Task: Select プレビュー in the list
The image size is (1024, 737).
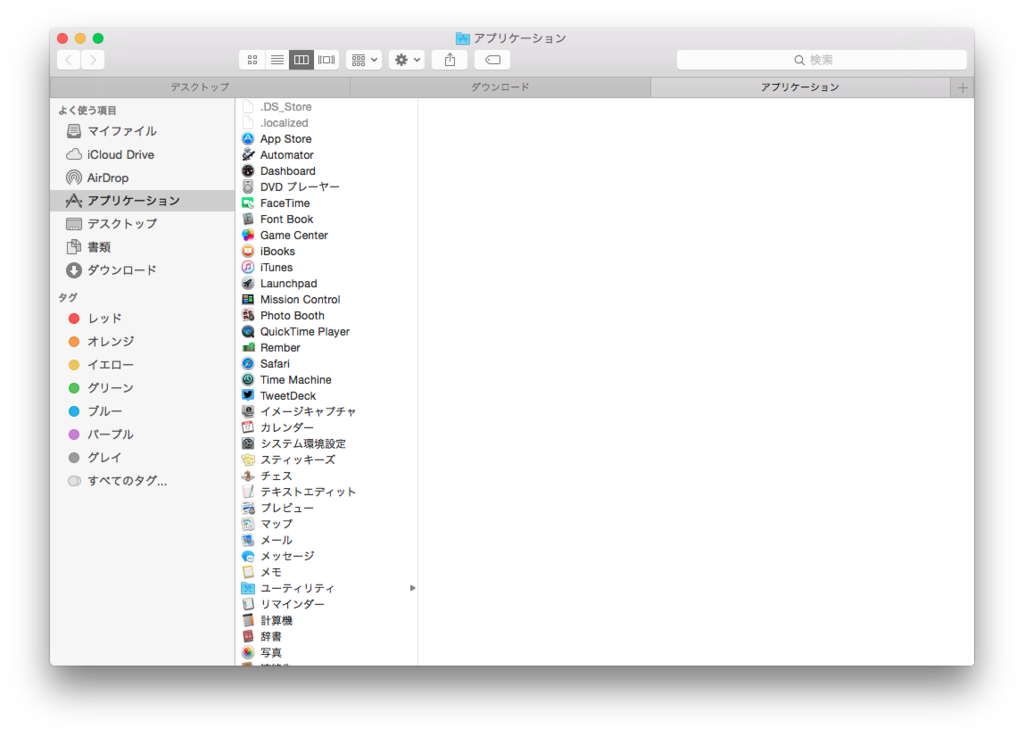Action: click(327, 508)
